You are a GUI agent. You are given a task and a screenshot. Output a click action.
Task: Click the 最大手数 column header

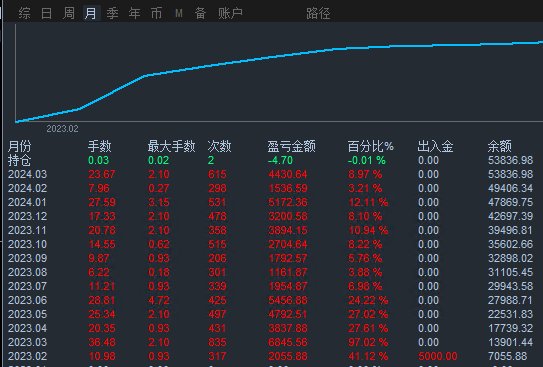pos(171,146)
